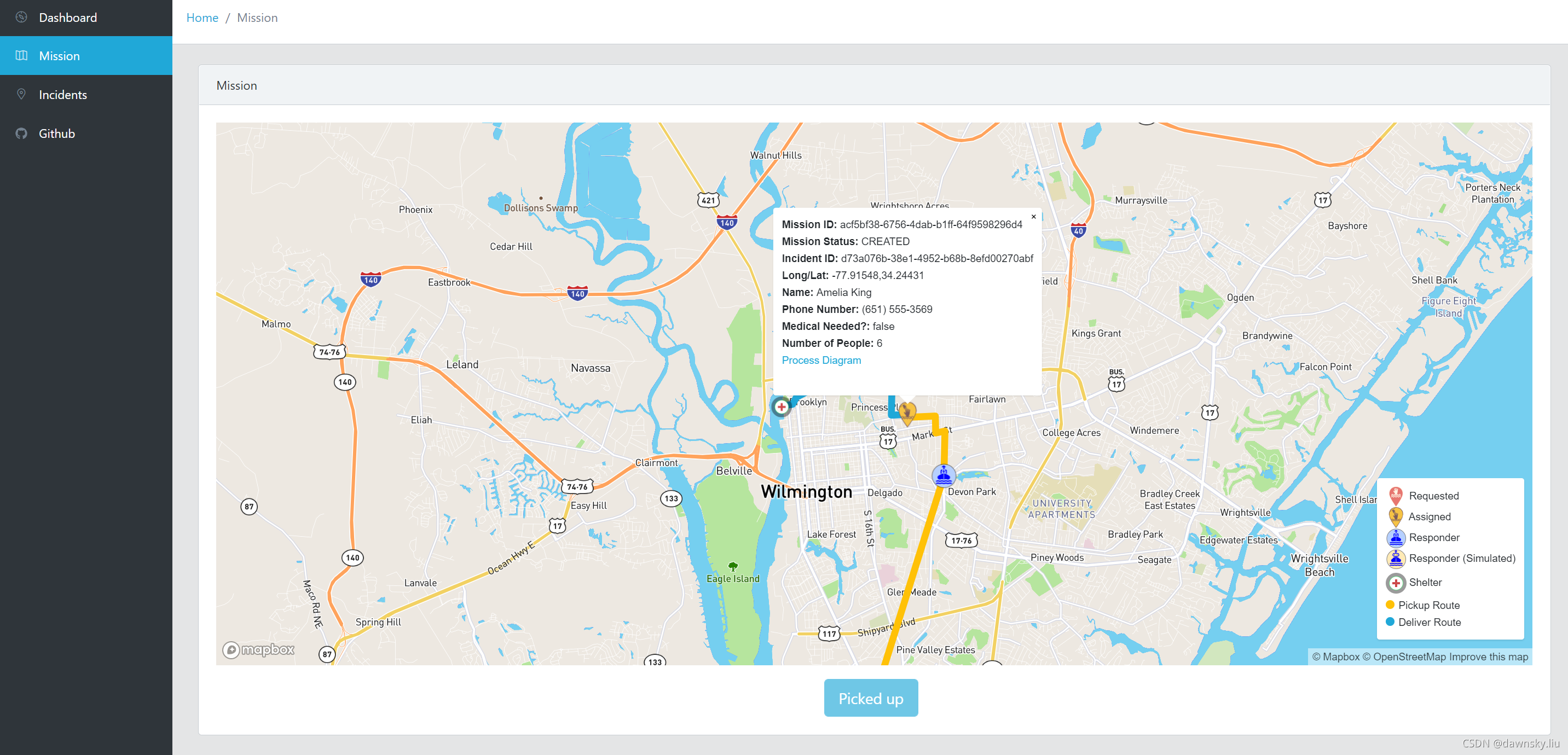Click the Leland label on the map
The image size is (1568, 755).
pos(462,364)
